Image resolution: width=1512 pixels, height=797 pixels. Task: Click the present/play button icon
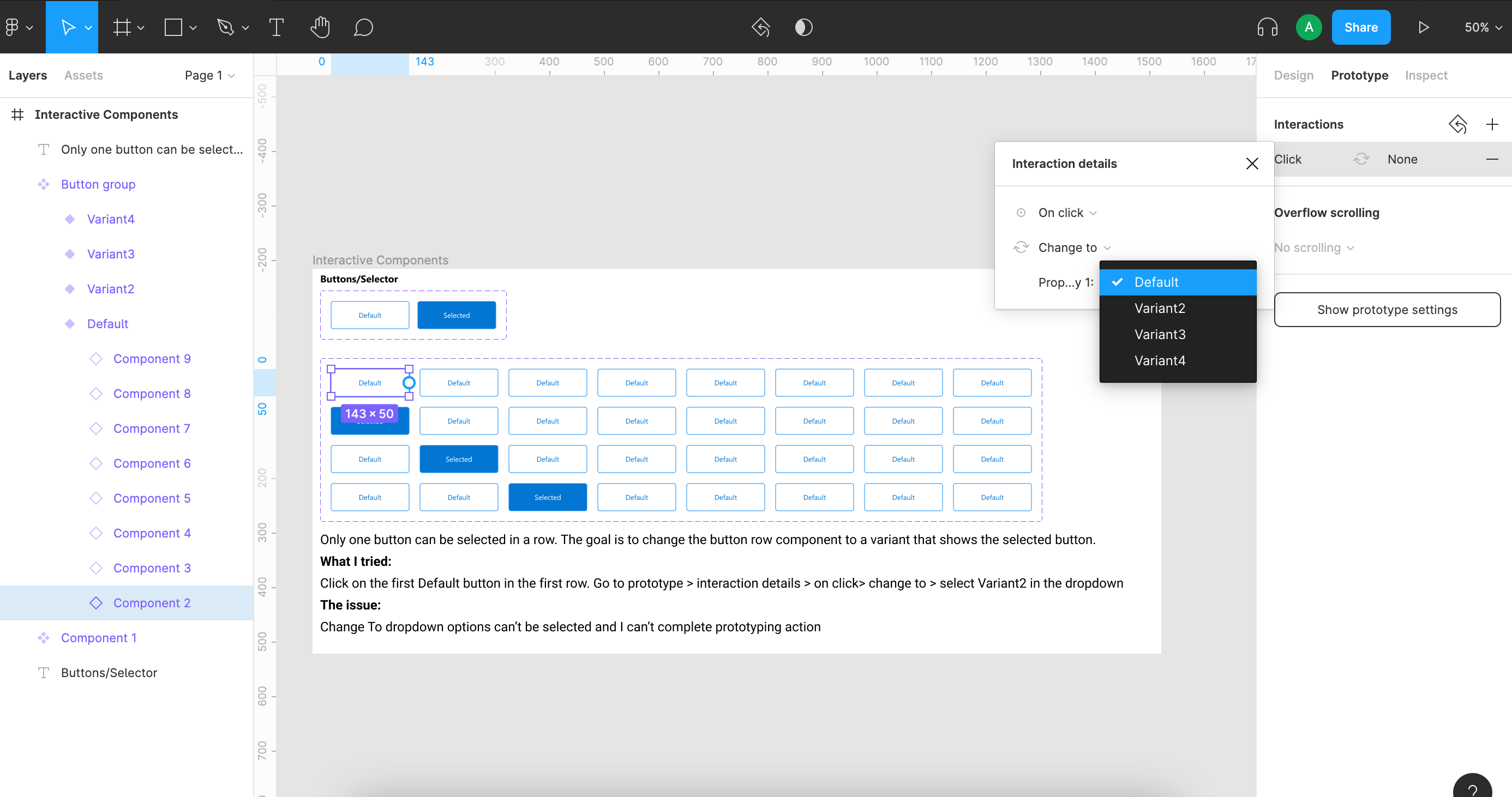1423,27
